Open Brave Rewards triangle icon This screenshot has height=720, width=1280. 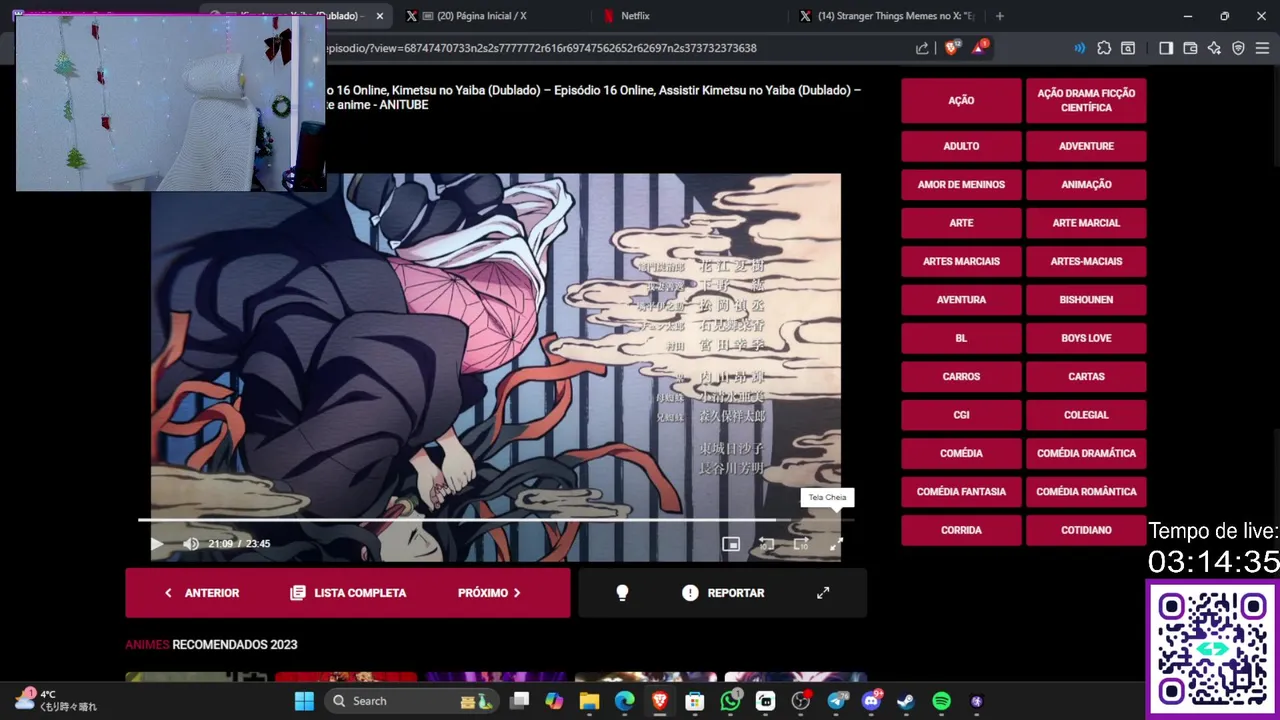coord(980,47)
